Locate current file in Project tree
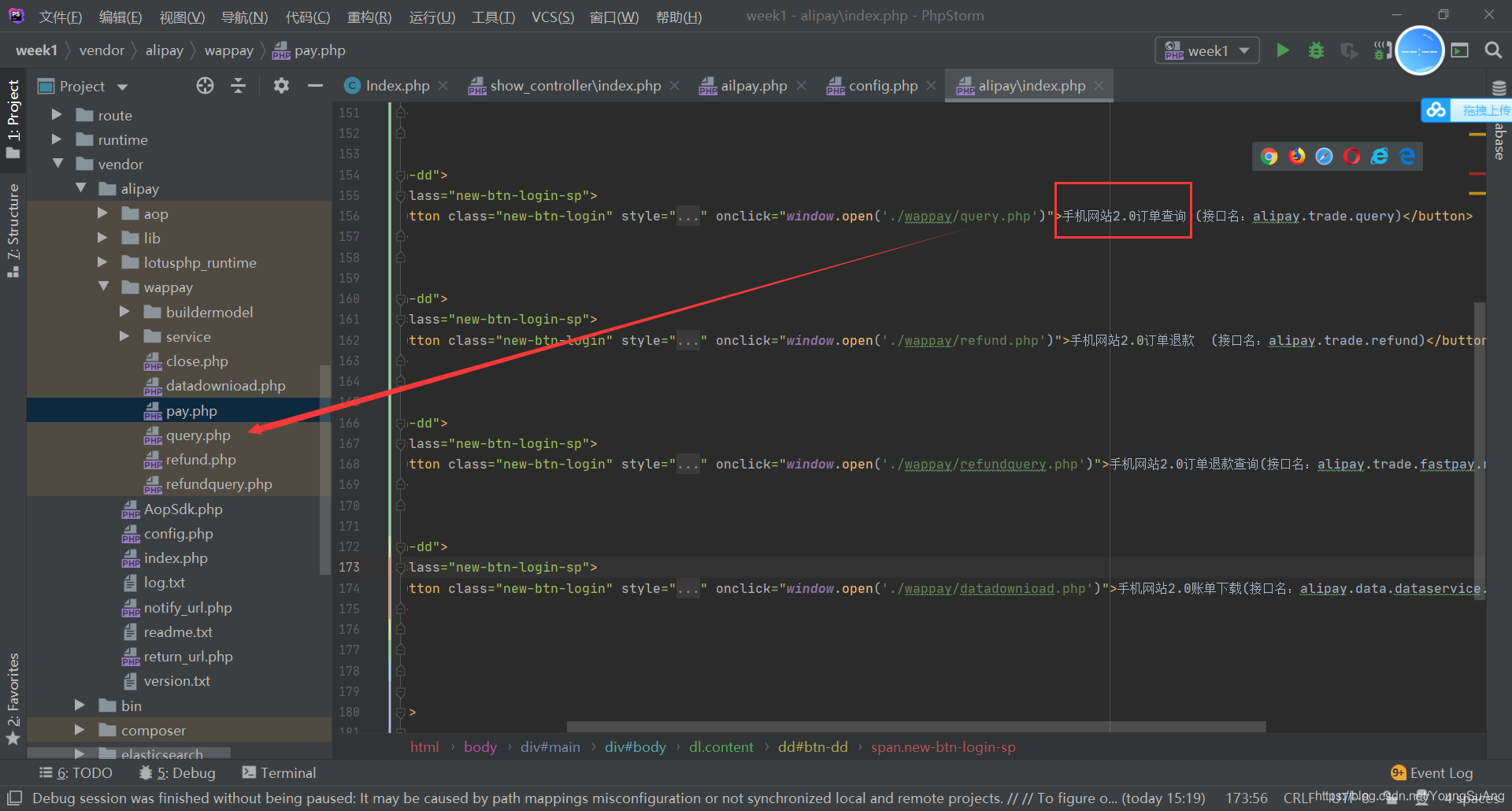This screenshot has width=1512, height=811. (x=205, y=86)
